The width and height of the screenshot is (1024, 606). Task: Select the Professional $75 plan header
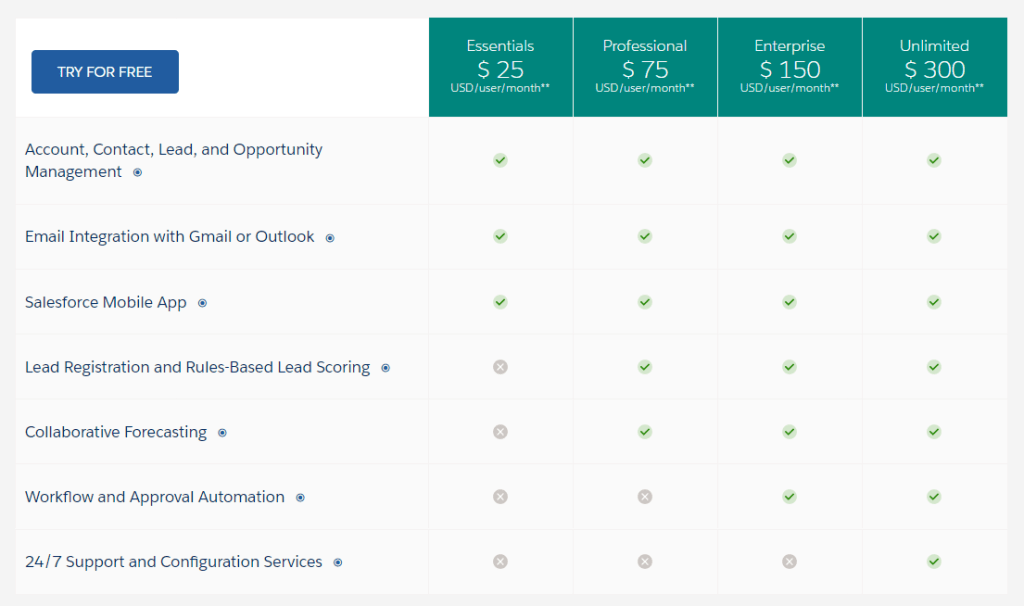coord(645,67)
